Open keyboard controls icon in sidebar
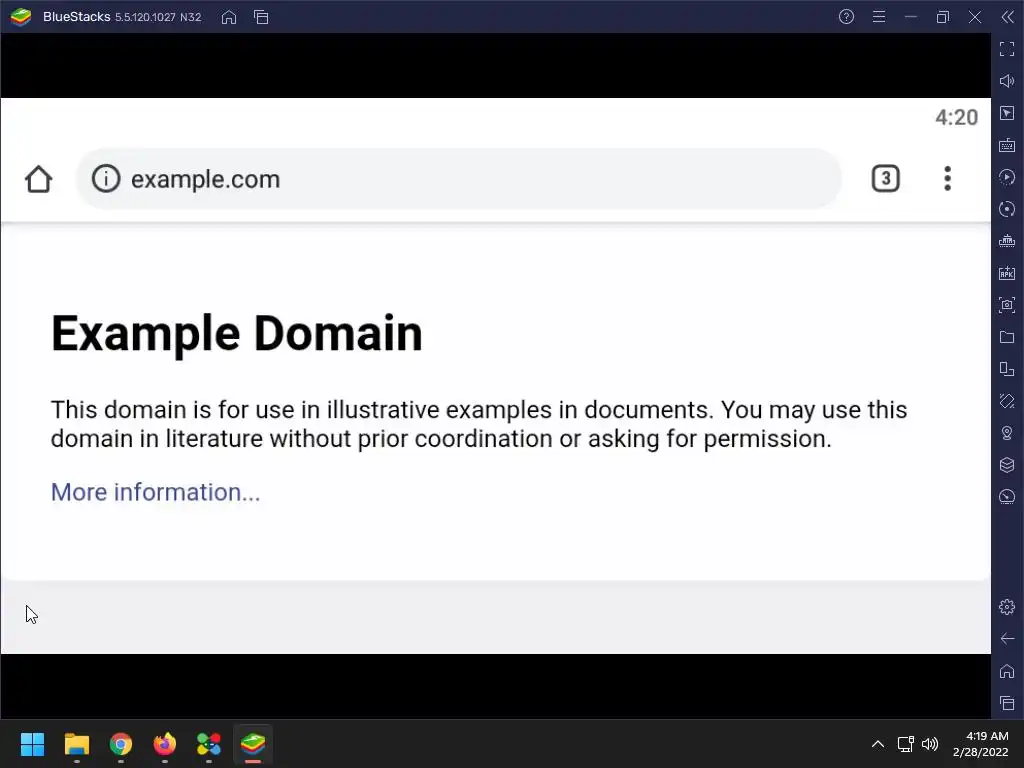 [1007, 145]
